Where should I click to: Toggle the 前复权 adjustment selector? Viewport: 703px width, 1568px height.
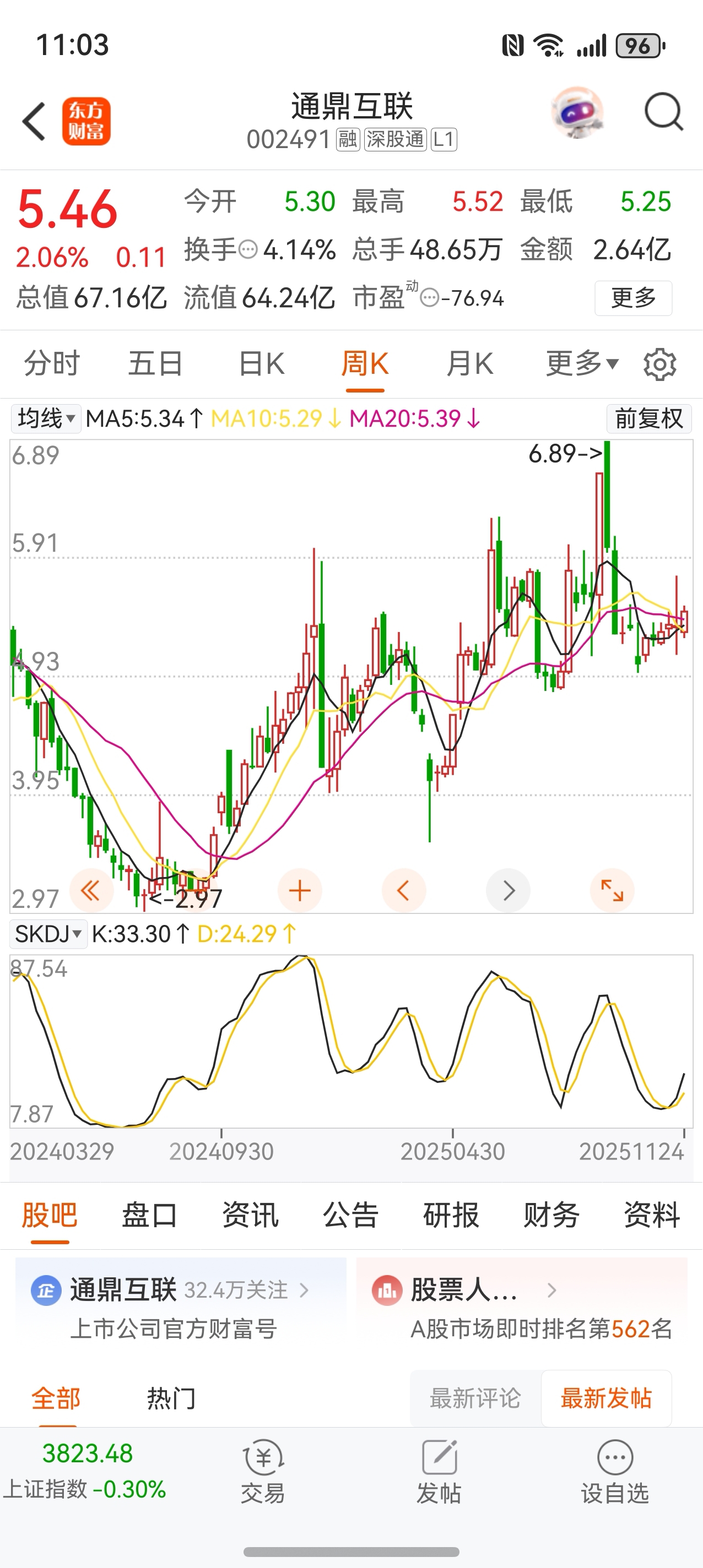[649, 419]
